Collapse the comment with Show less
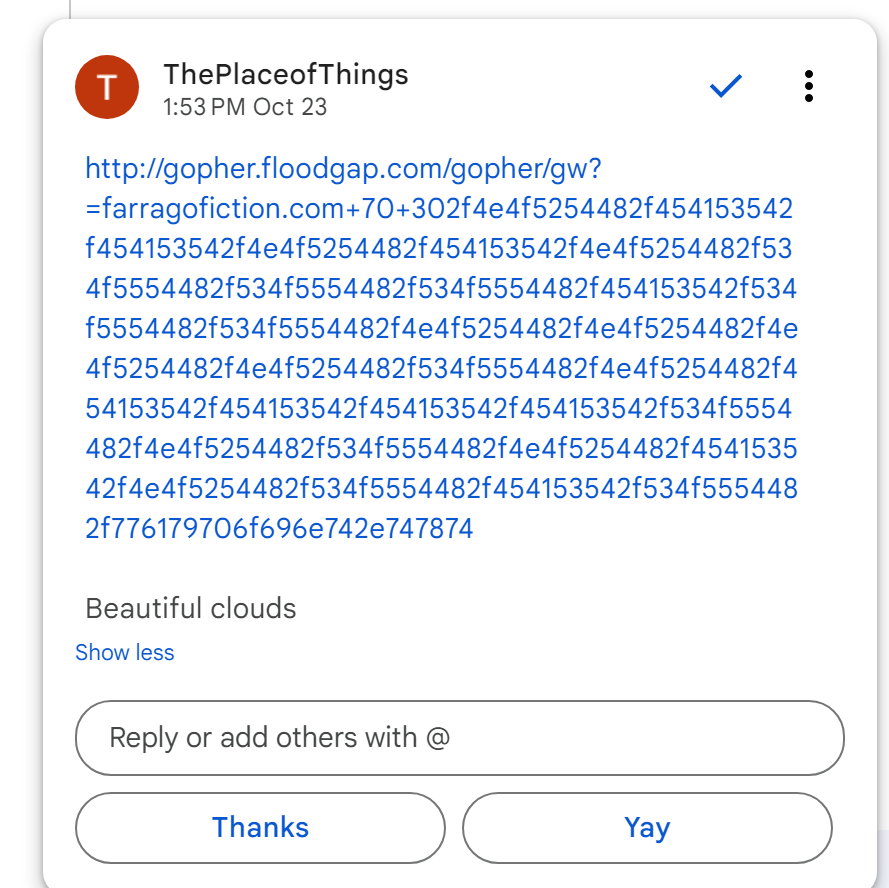Image resolution: width=889 pixels, height=888 pixels. click(125, 653)
